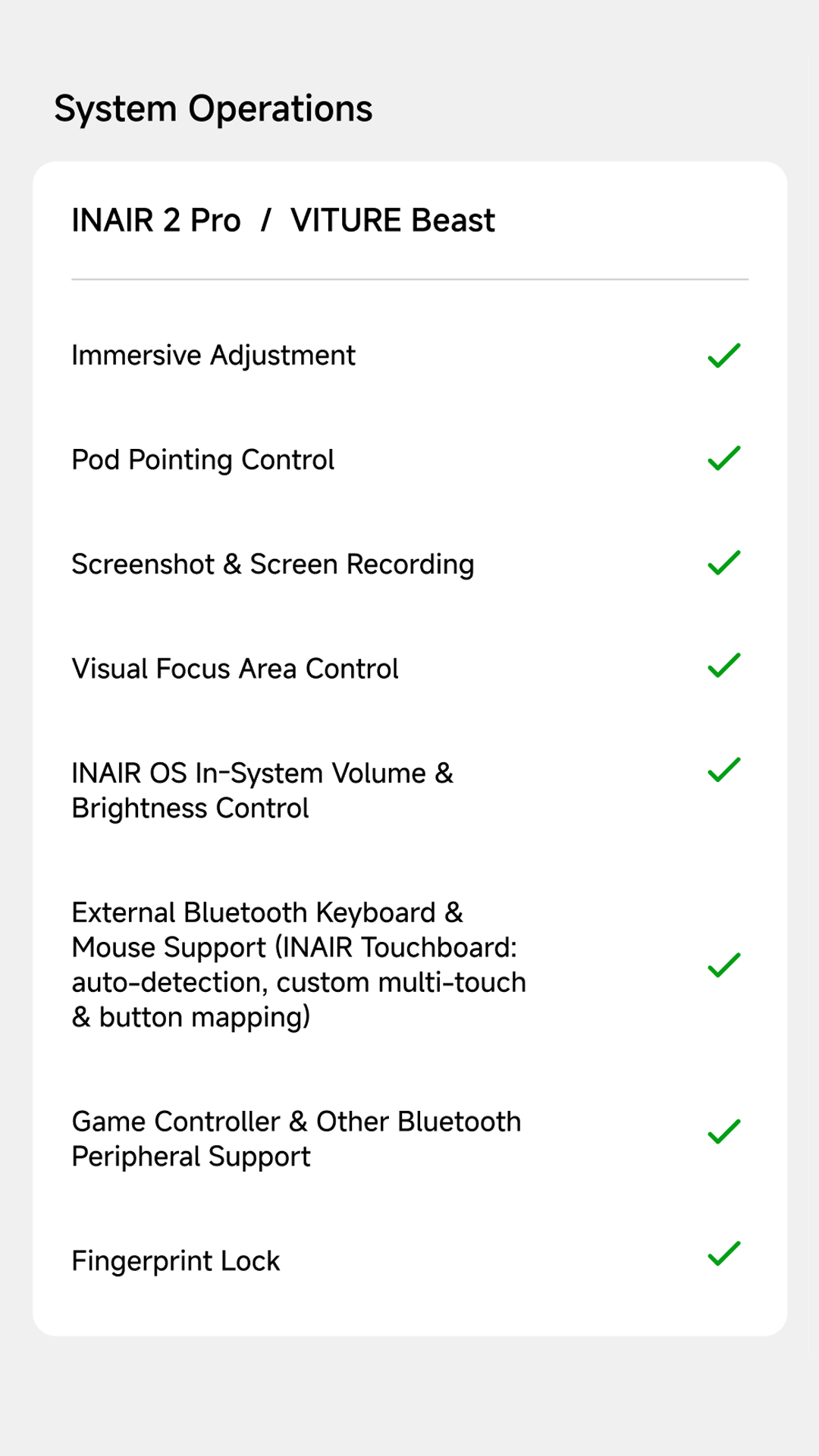Click INAIR OS In-System Volume & Brightness Control text

click(x=262, y=791)
